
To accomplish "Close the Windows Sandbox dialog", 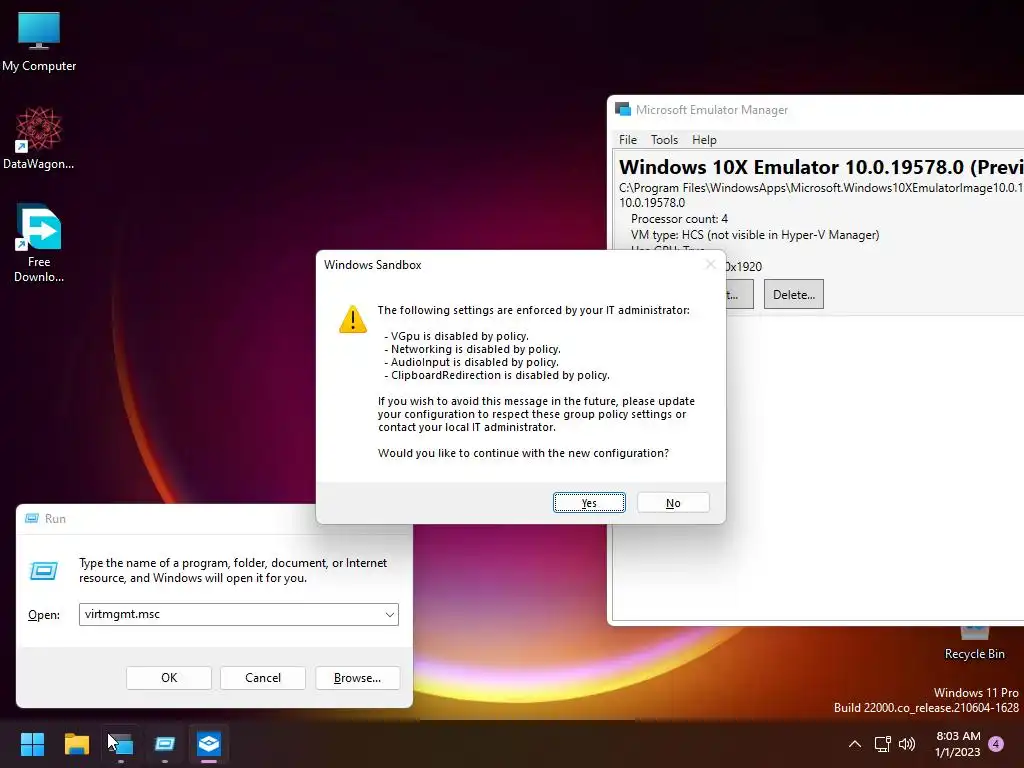I will [711, 264].
